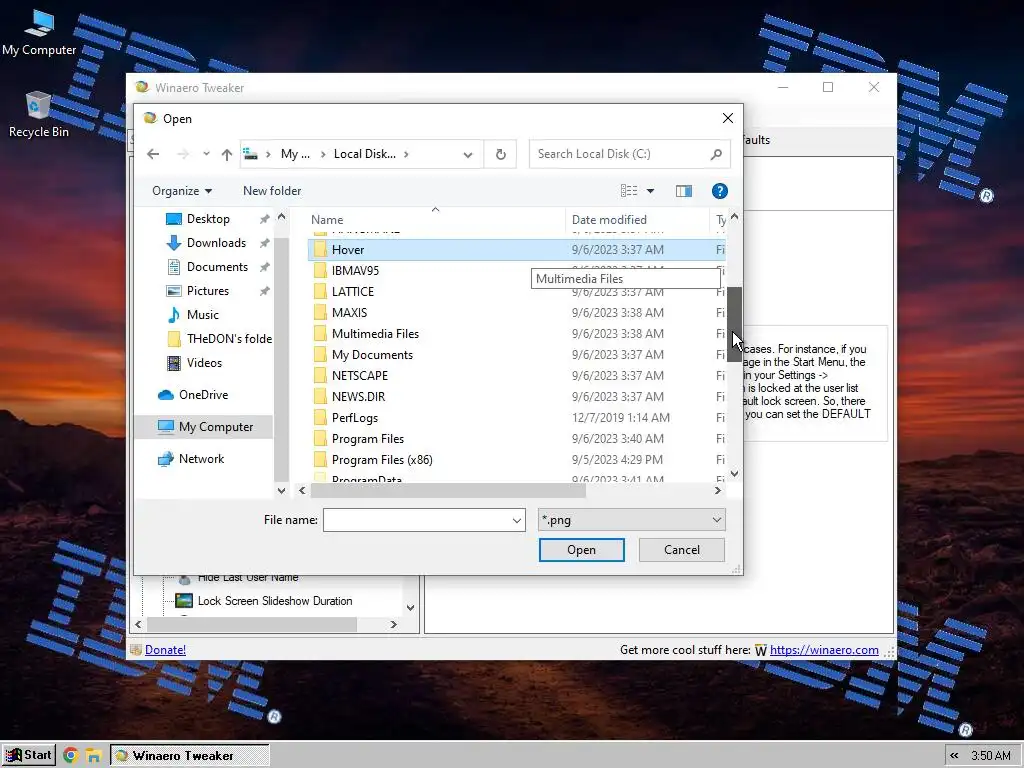Select the NEWS.DIR folder
This screenshot has height=768, width=1024.
click(x=516, y=396)
